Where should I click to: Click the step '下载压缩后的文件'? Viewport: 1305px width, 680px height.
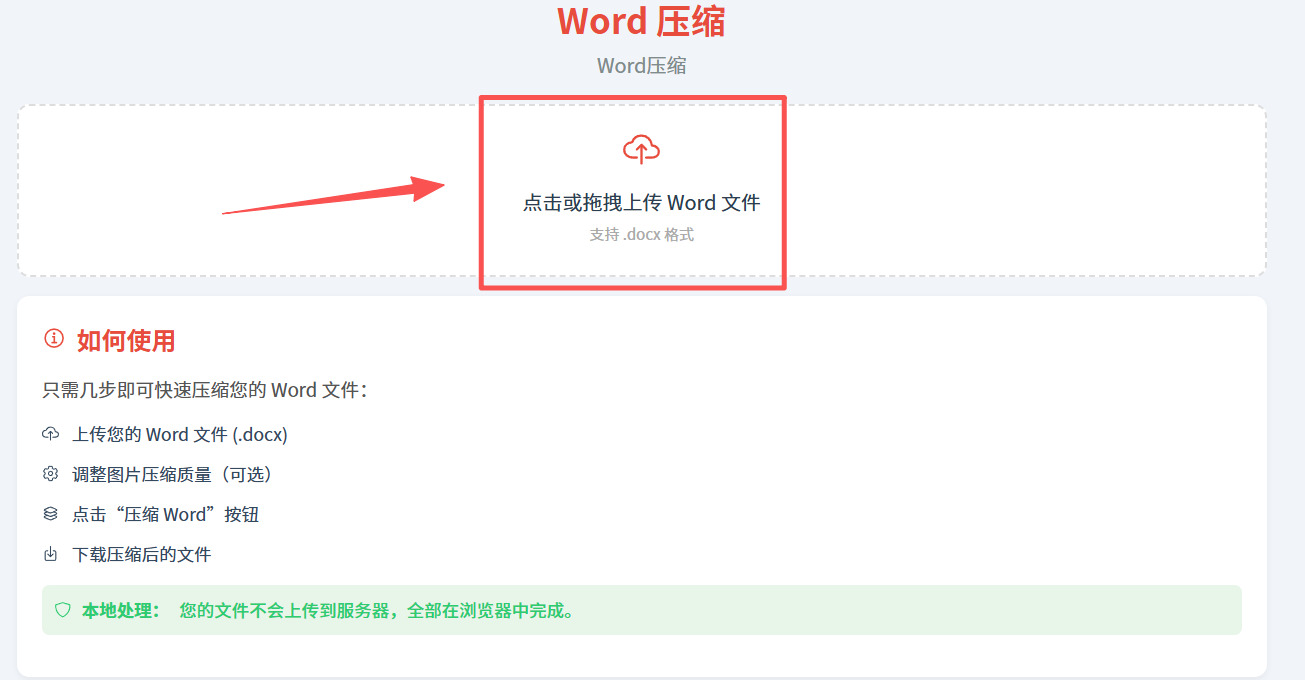(142, 555)
